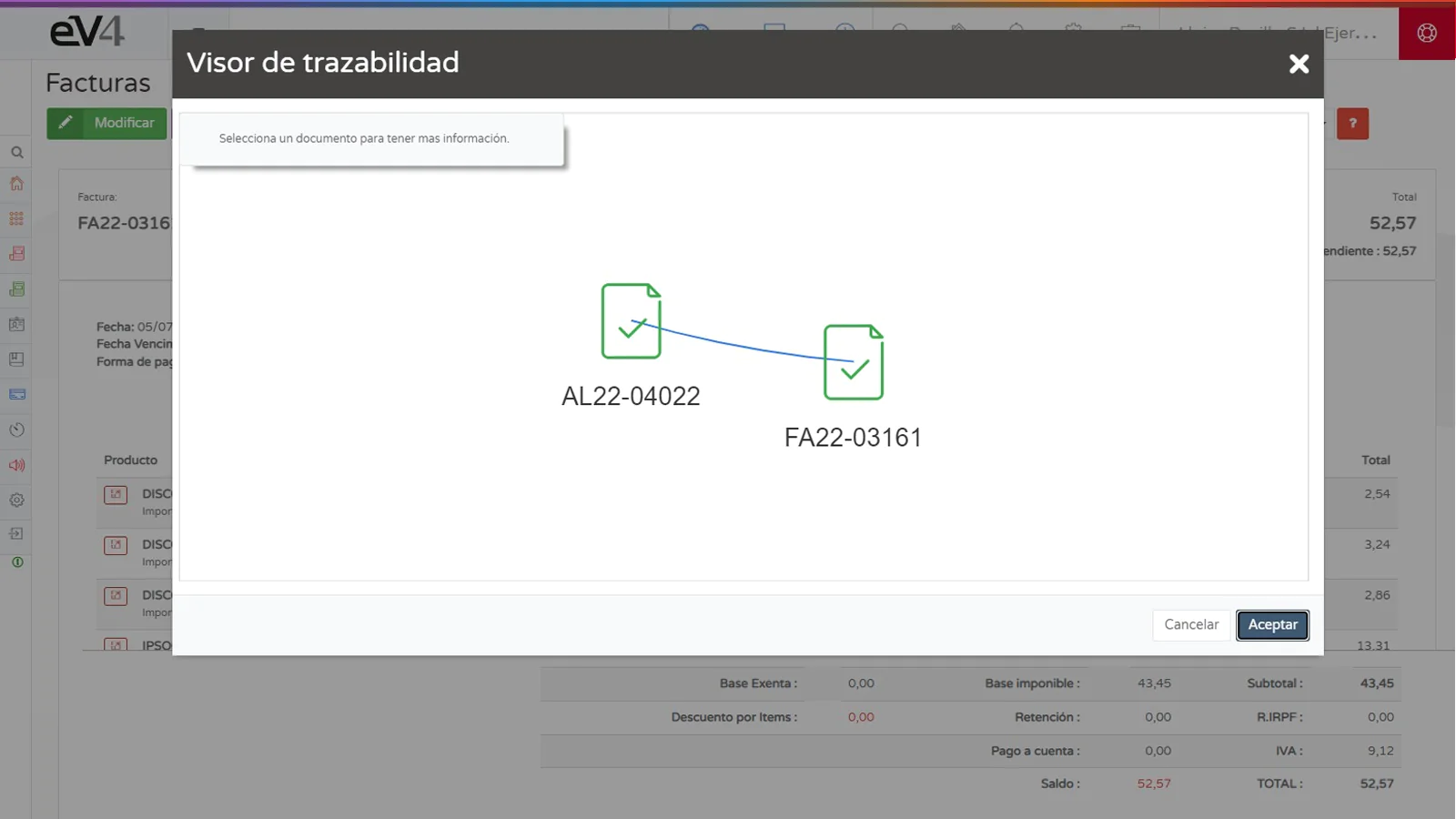Click the lifebuoy support icon
Image resolution: width=1456 pixels, height=819 pixels.
pos(1427,34)
